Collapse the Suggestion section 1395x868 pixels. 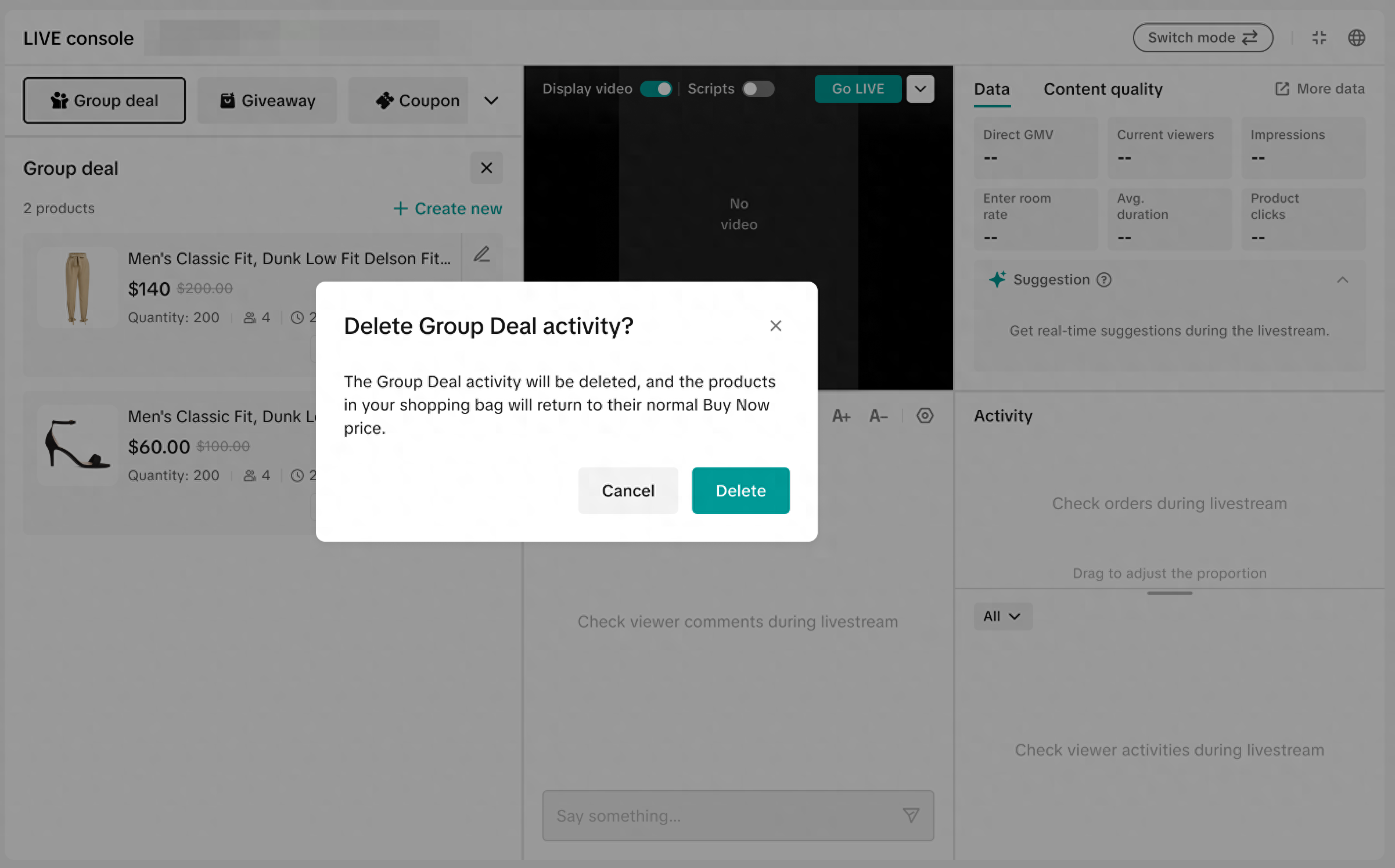click(x=1342, y=280)
